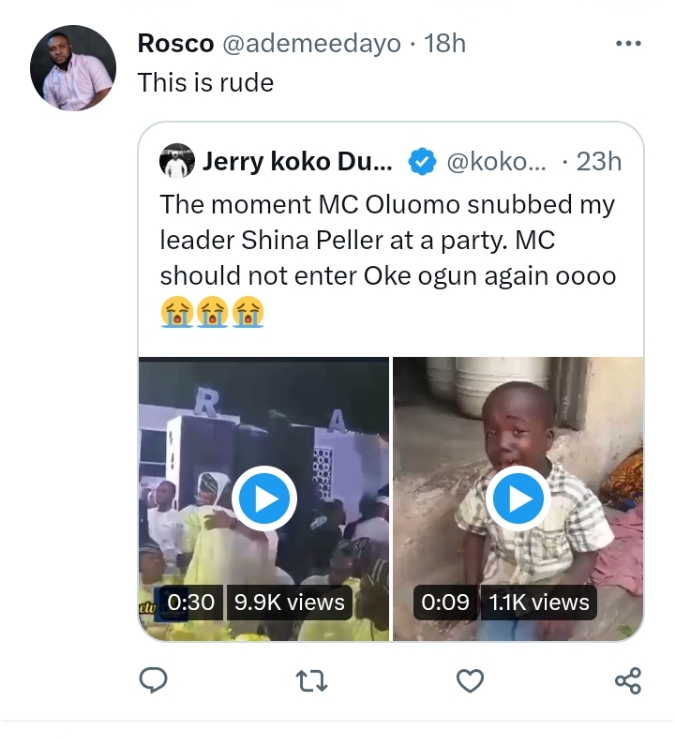Play the party video
The height and width of the screenshot is (739, 675).
(264, 498)
